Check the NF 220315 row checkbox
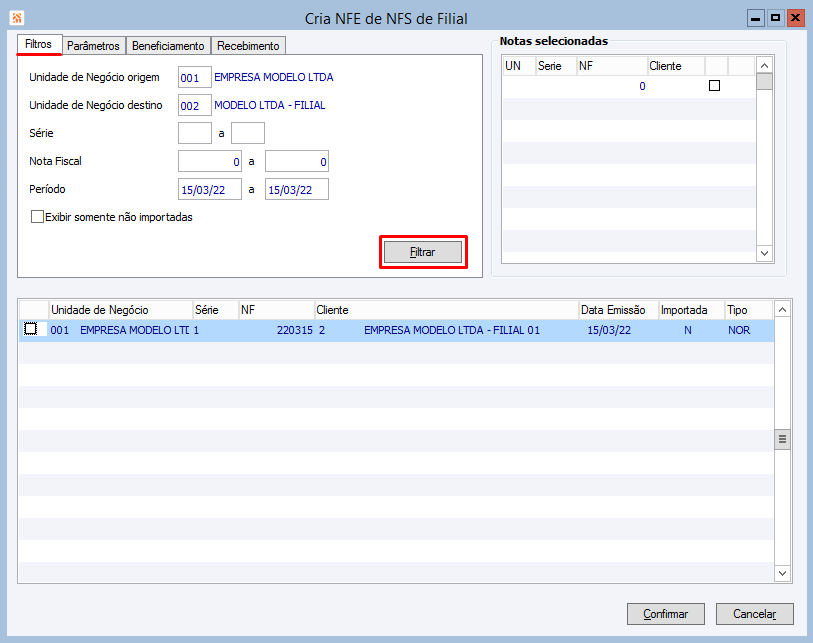813x643 pixels. pos(31,329)
